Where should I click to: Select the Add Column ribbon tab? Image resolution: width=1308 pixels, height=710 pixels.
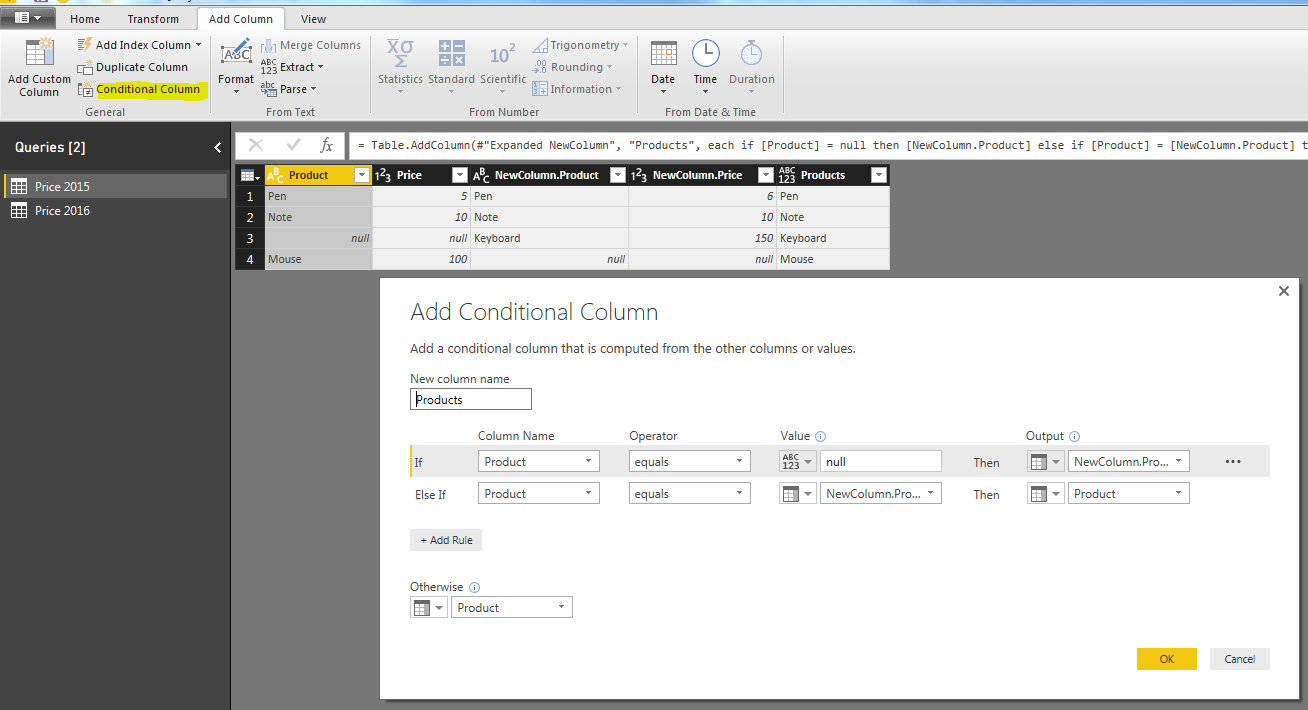241,19
